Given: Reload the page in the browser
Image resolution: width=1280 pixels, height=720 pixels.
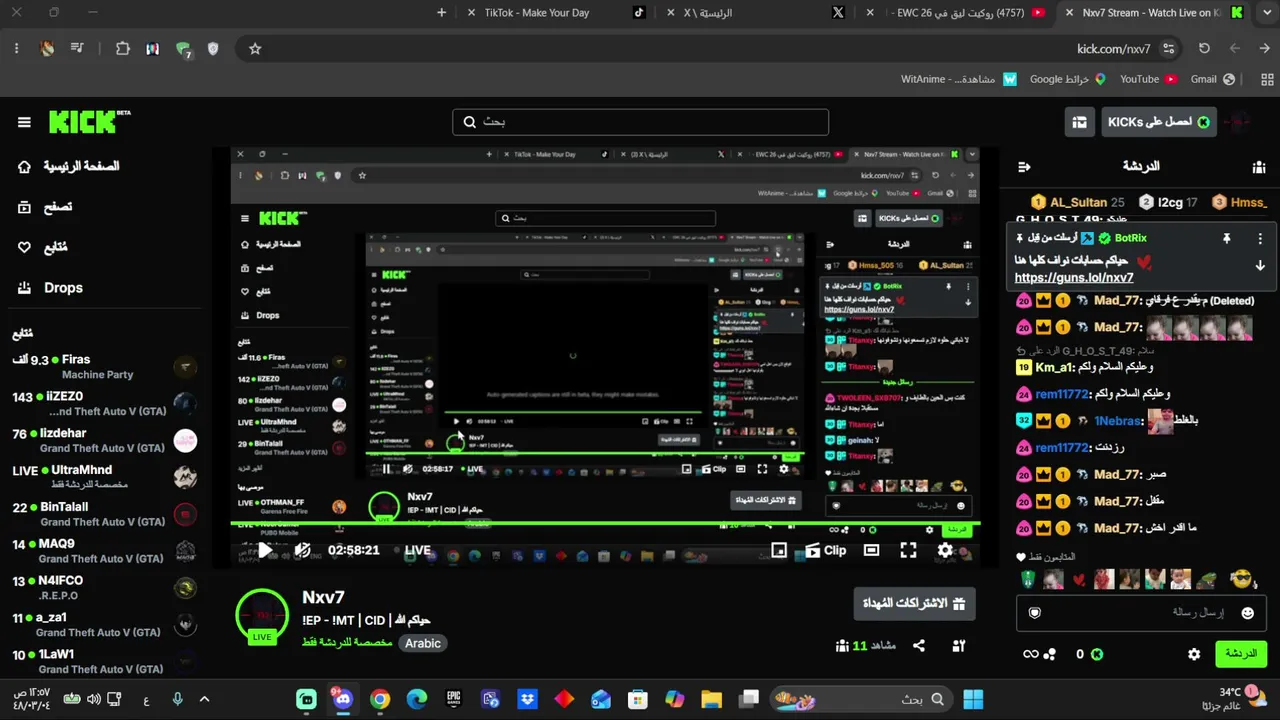Looking at the screenshot, I should (1204, 48).
